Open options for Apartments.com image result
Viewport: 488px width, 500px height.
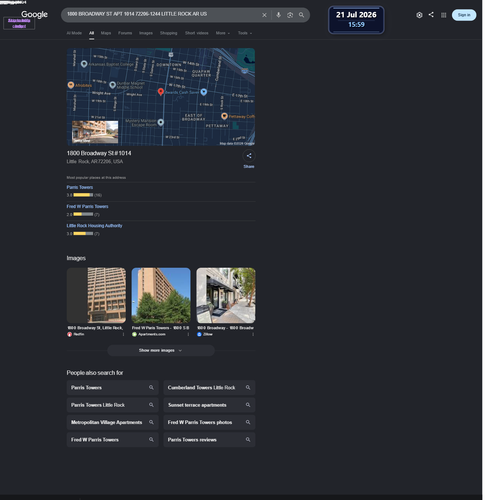[x=188, y=334]
